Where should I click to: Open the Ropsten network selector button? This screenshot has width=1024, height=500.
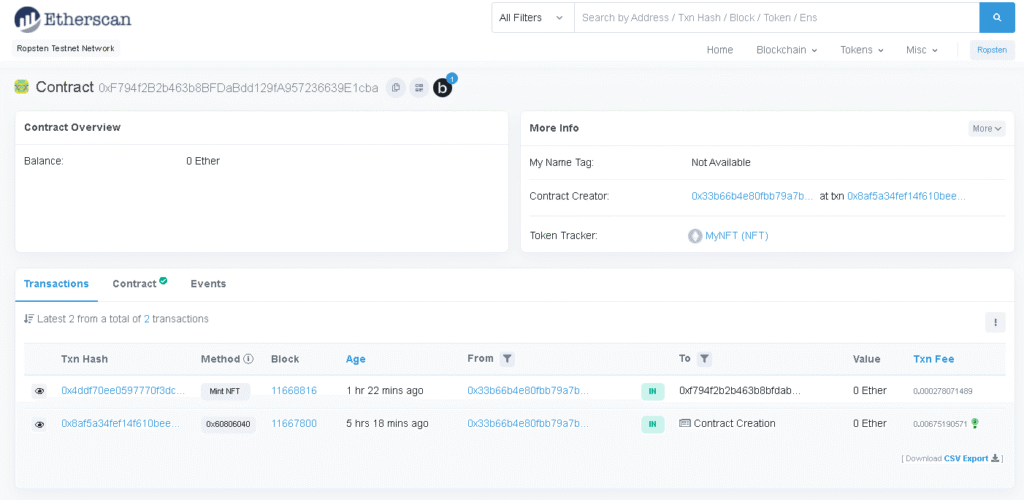pyautogui.click(x=992, y=50)
